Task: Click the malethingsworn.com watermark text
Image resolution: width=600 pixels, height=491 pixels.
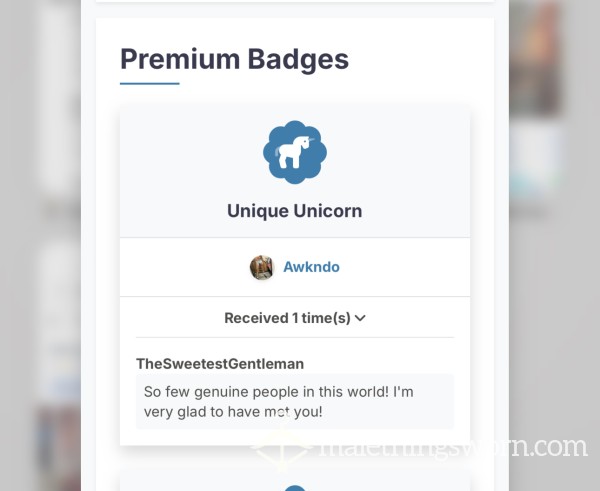Action: coord(453,447)
